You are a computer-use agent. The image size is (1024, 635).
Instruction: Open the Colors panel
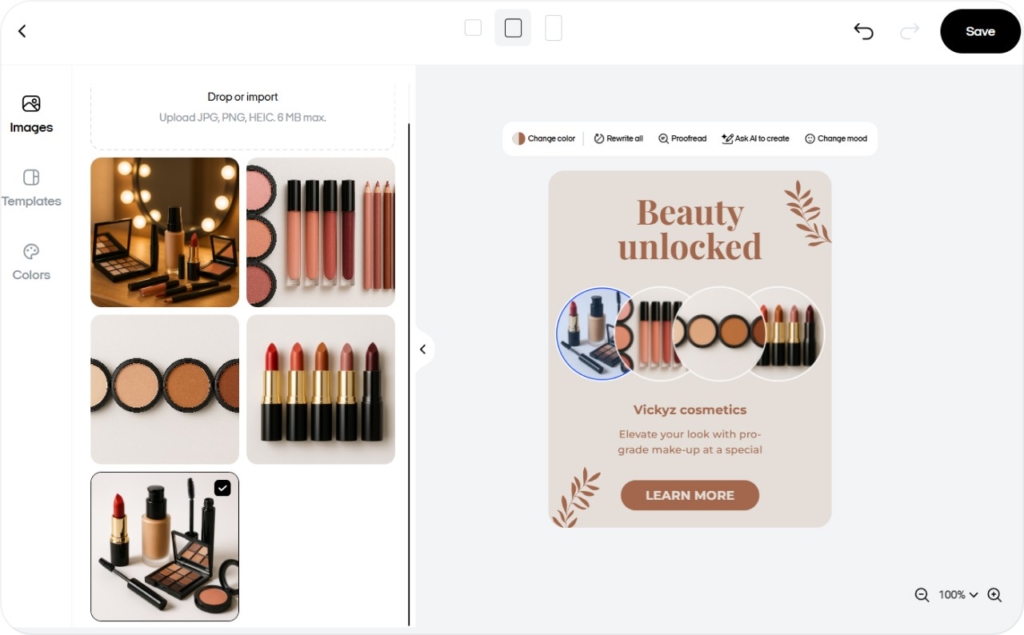pos(31,261)
